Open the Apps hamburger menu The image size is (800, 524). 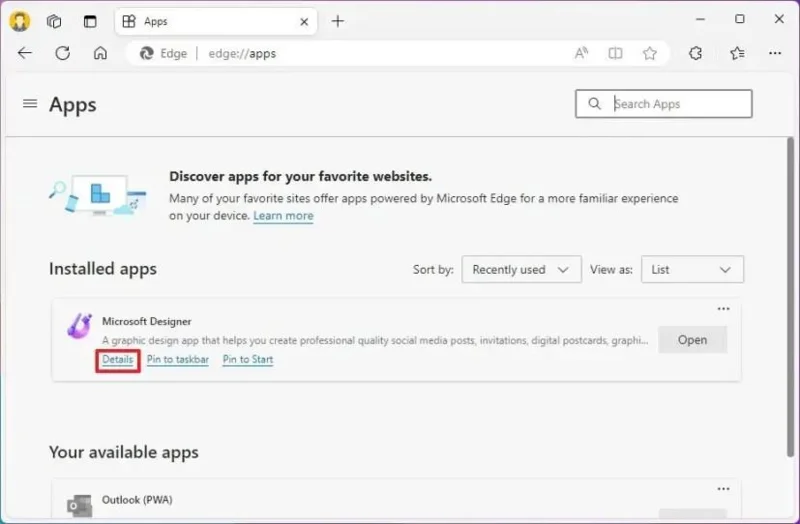click(x=30, y=104)
